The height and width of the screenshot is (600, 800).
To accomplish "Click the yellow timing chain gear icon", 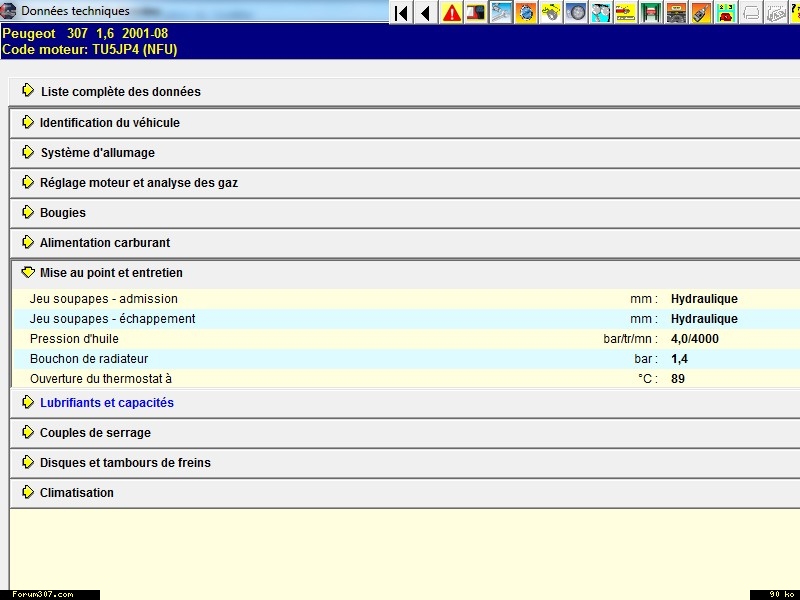I will pyautogui.click(x=551, y=12).
